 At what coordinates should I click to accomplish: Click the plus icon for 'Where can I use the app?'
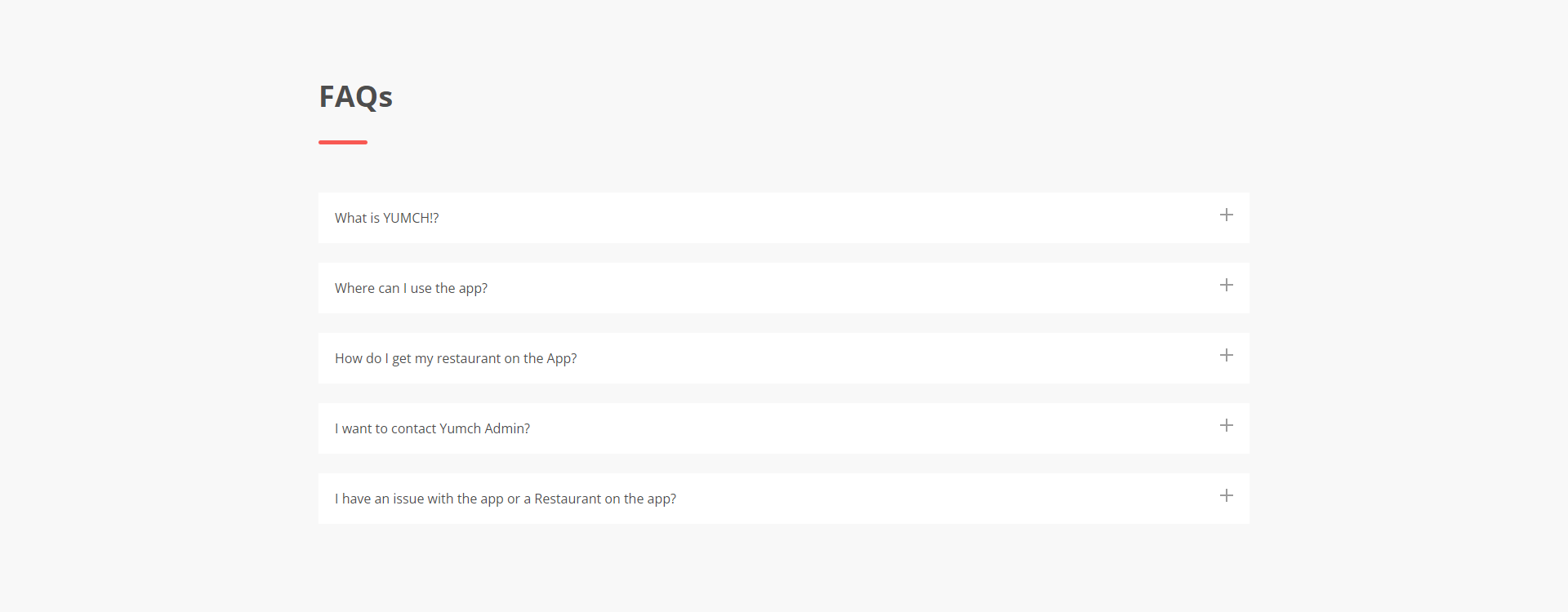pos(1226,285)
